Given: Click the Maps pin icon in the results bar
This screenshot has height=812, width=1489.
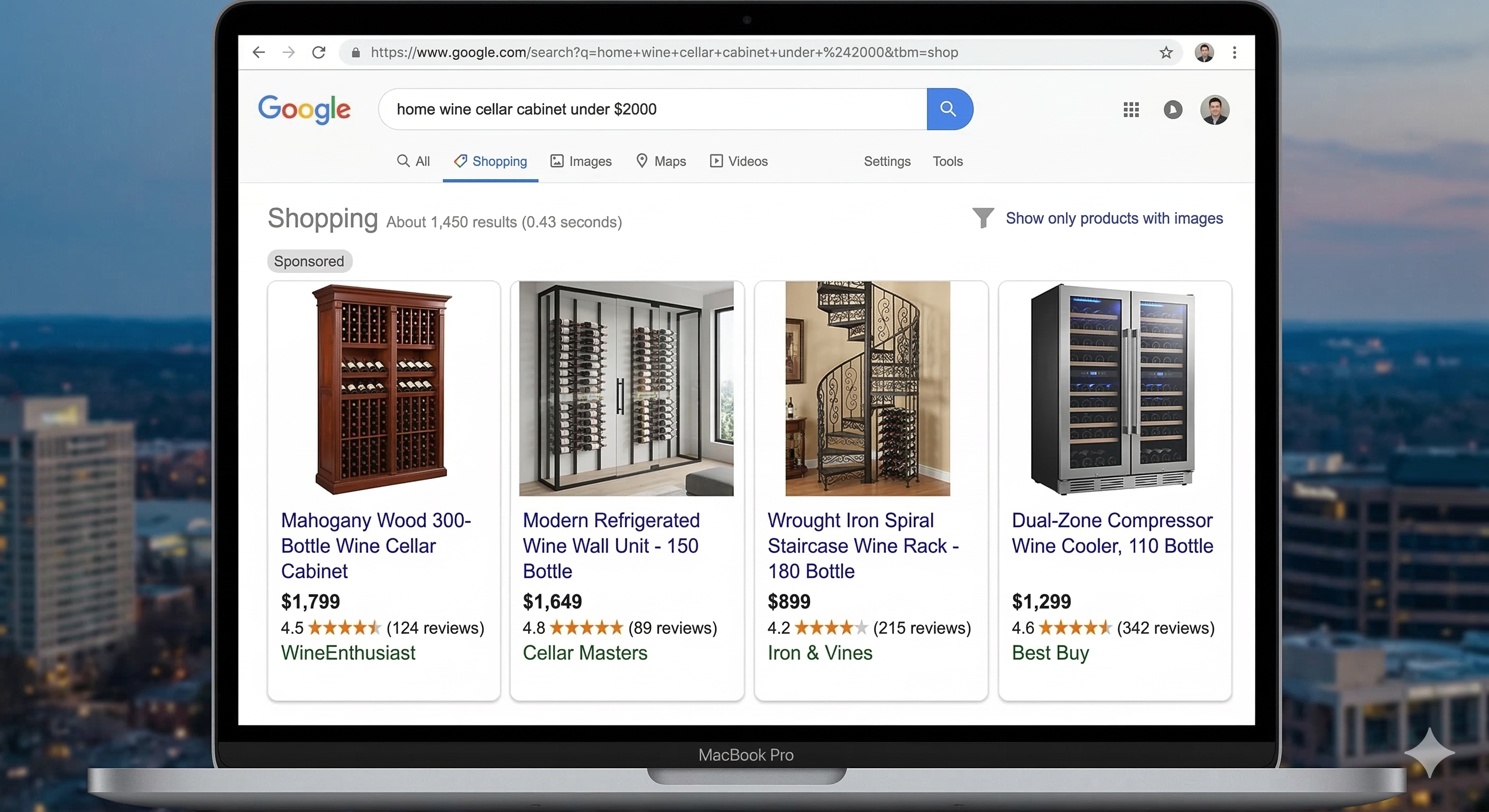Looking at the screenshot, I should coord(643,161).
